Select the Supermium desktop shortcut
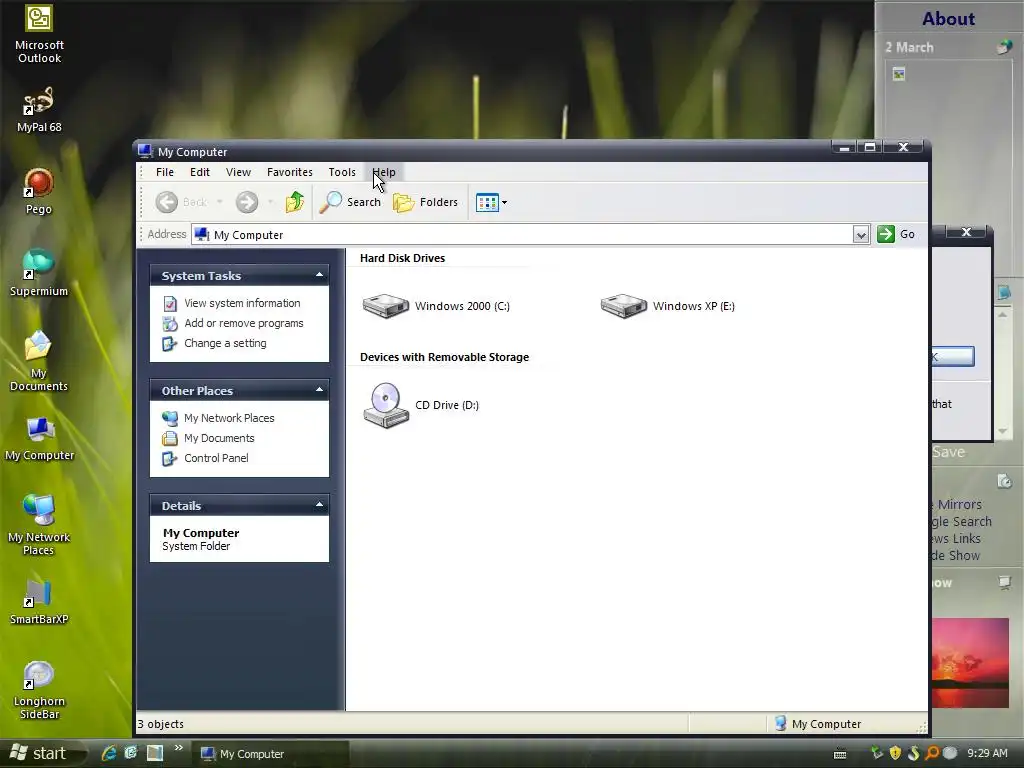 pyautogui.click(x=39, y=273)
